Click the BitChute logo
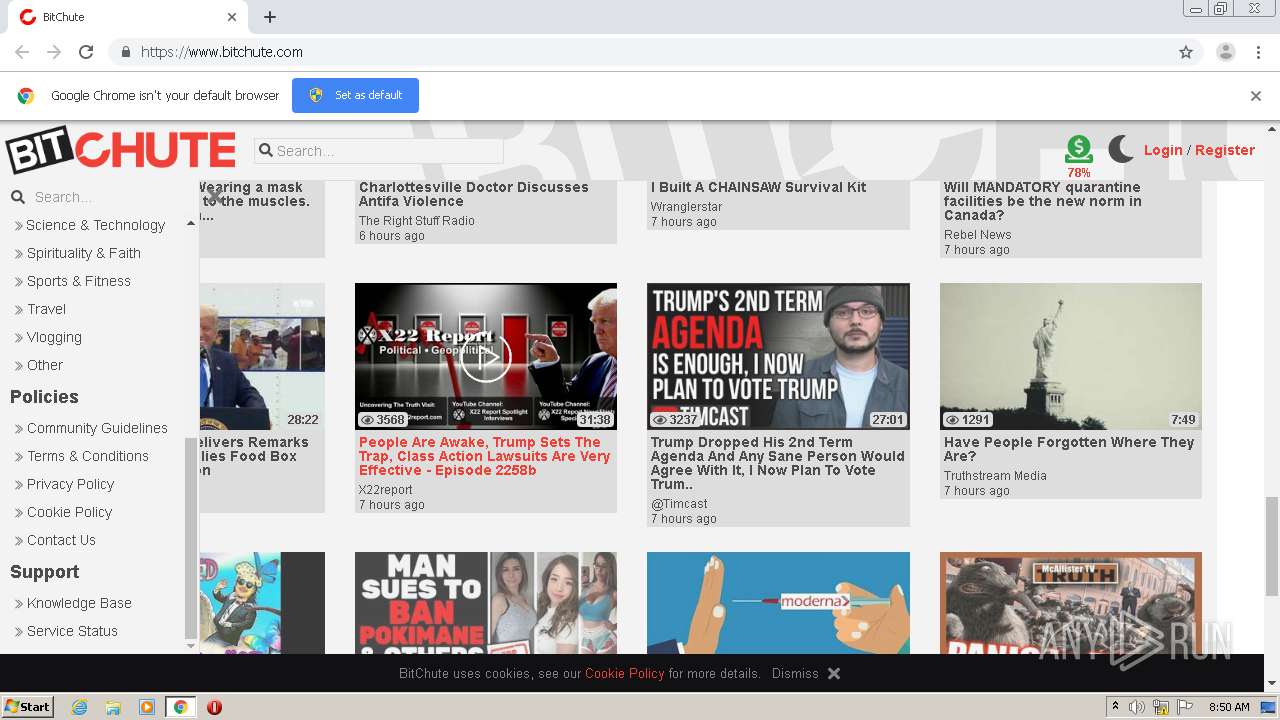This screenshot has height=720, width=1280. [120, 151]
